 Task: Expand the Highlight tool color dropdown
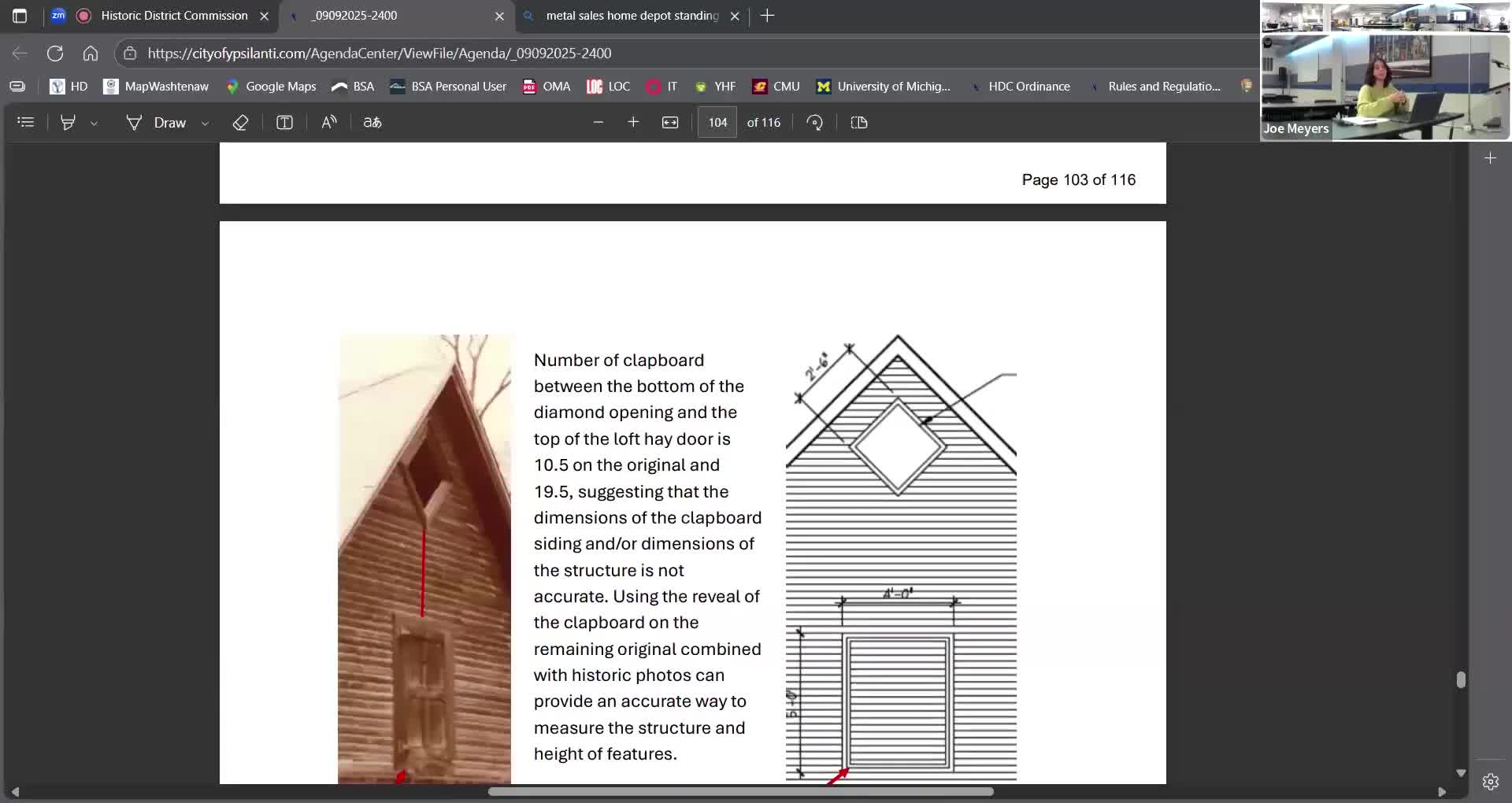coord(94,123)
